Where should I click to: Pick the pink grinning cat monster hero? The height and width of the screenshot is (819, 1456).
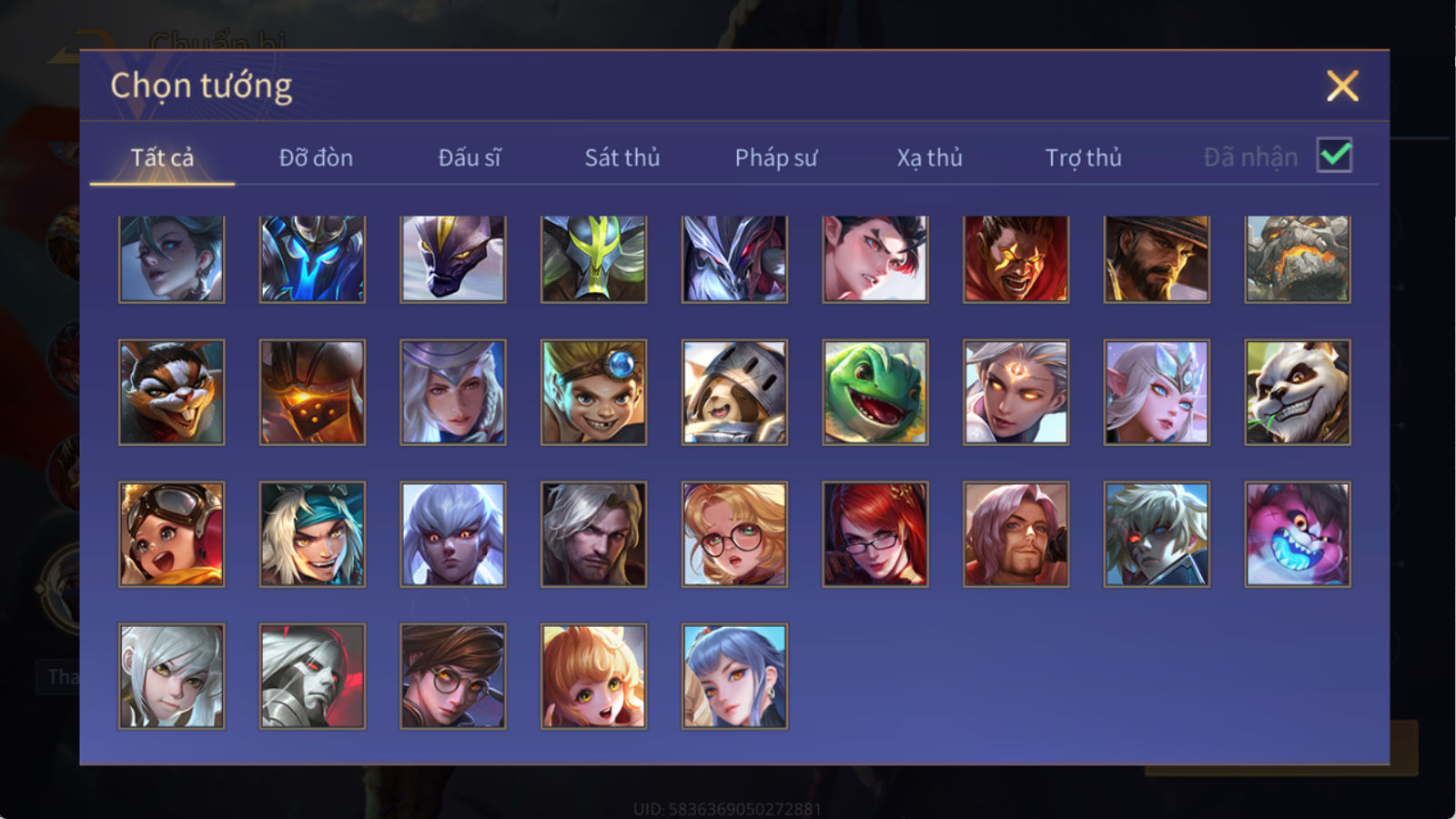coord(1298,534)
